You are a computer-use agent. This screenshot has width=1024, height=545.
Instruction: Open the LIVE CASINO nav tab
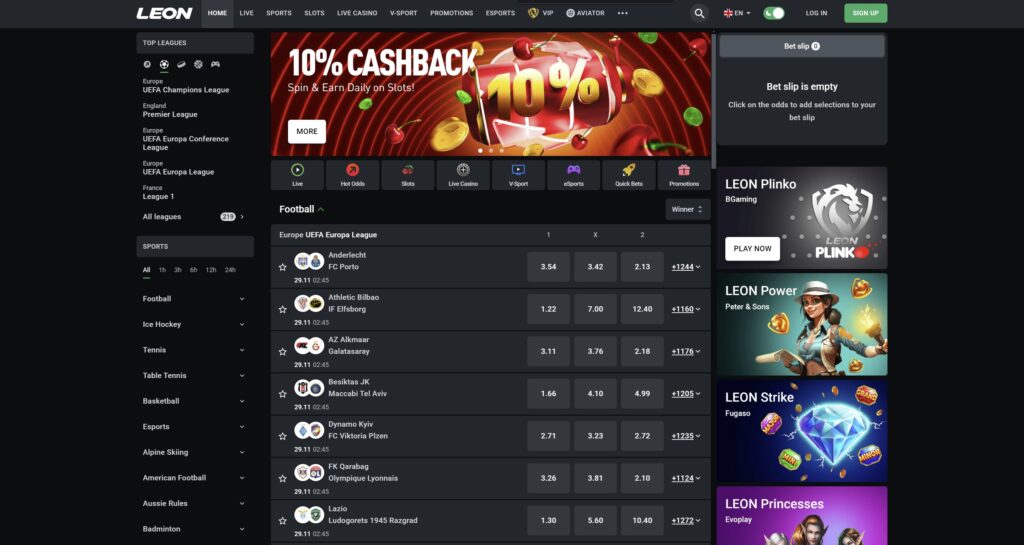tap(357, 13)
